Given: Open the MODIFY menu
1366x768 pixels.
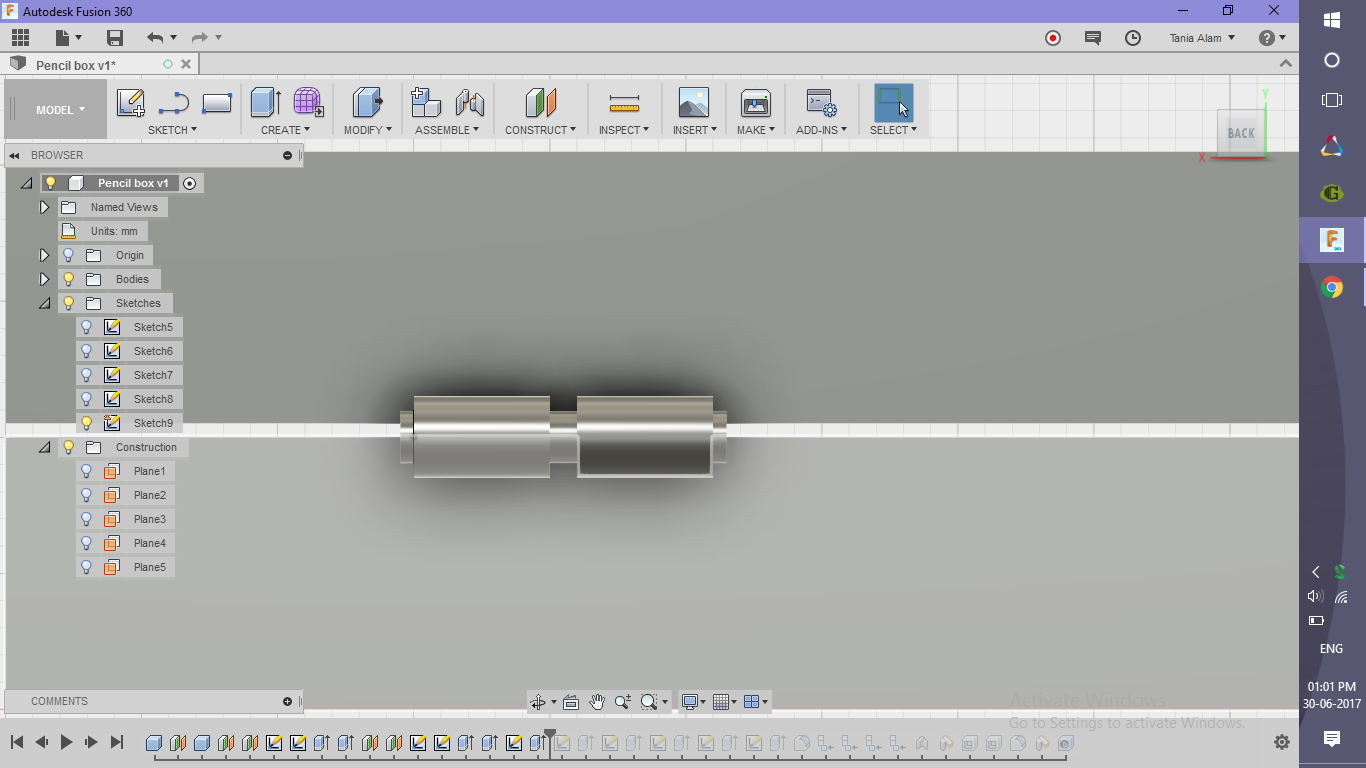Looking at the screenshot, I should point(367,130).
